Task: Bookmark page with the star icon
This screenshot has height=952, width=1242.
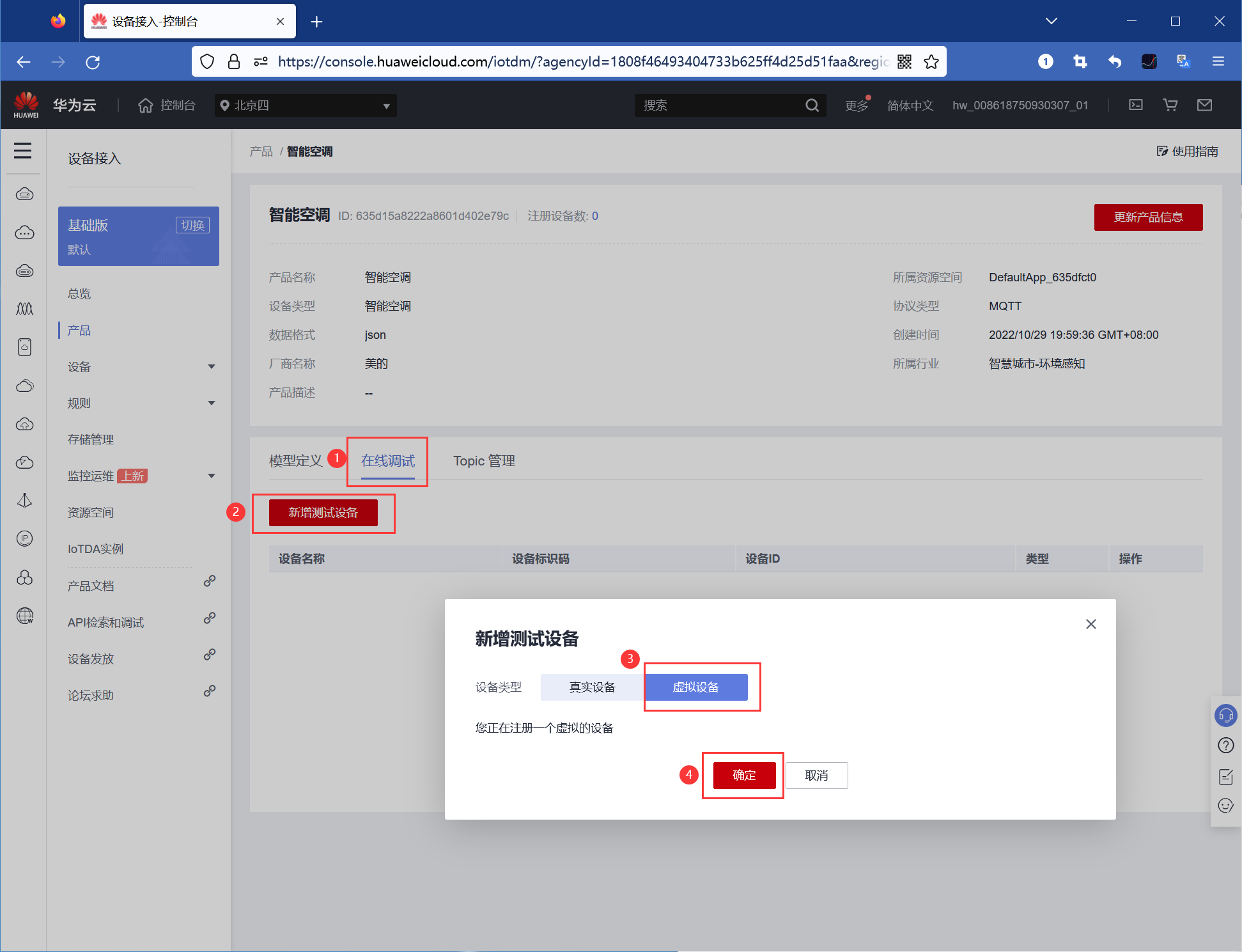Action: pos(931,61)
